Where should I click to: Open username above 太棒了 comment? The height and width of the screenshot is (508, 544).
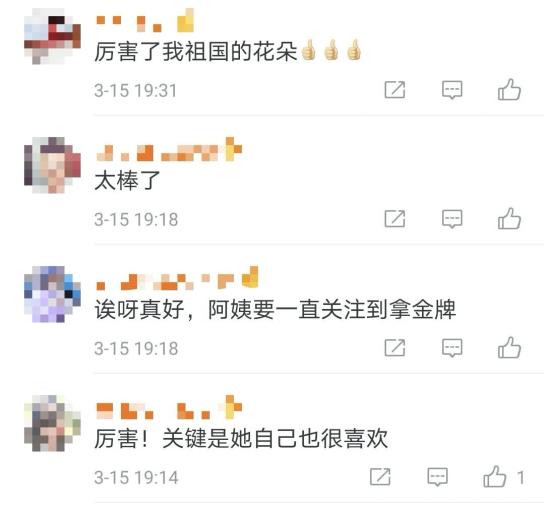point(169,150)
